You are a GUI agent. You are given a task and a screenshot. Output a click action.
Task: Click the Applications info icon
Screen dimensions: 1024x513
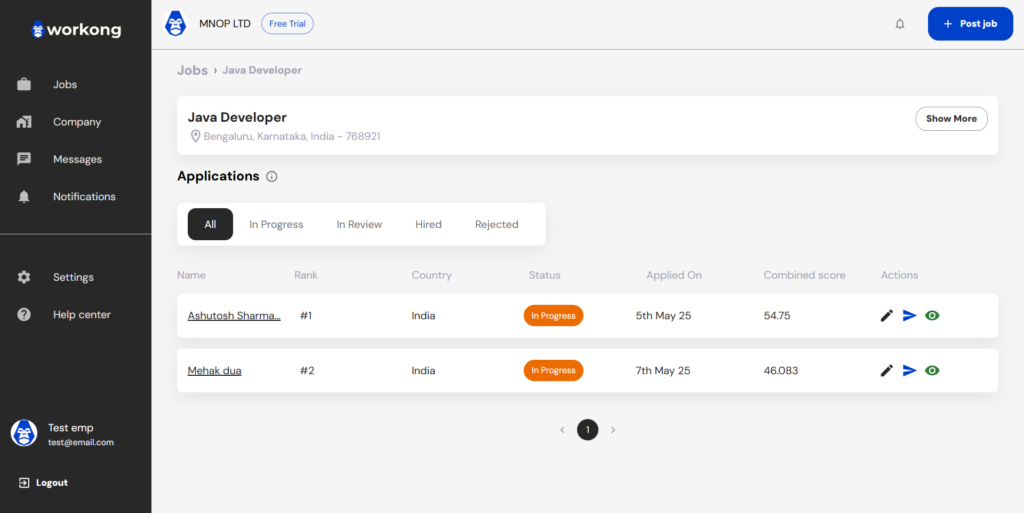point(272,176)
